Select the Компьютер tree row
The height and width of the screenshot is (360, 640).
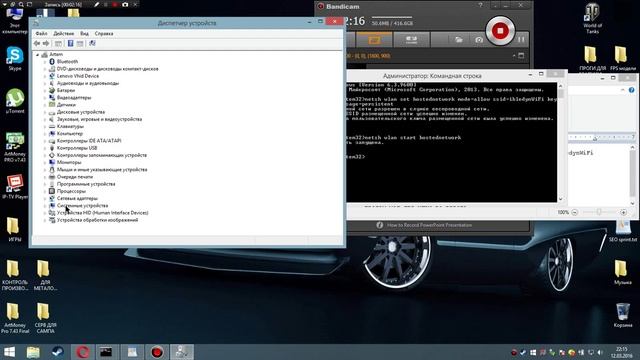pos(70,133)
